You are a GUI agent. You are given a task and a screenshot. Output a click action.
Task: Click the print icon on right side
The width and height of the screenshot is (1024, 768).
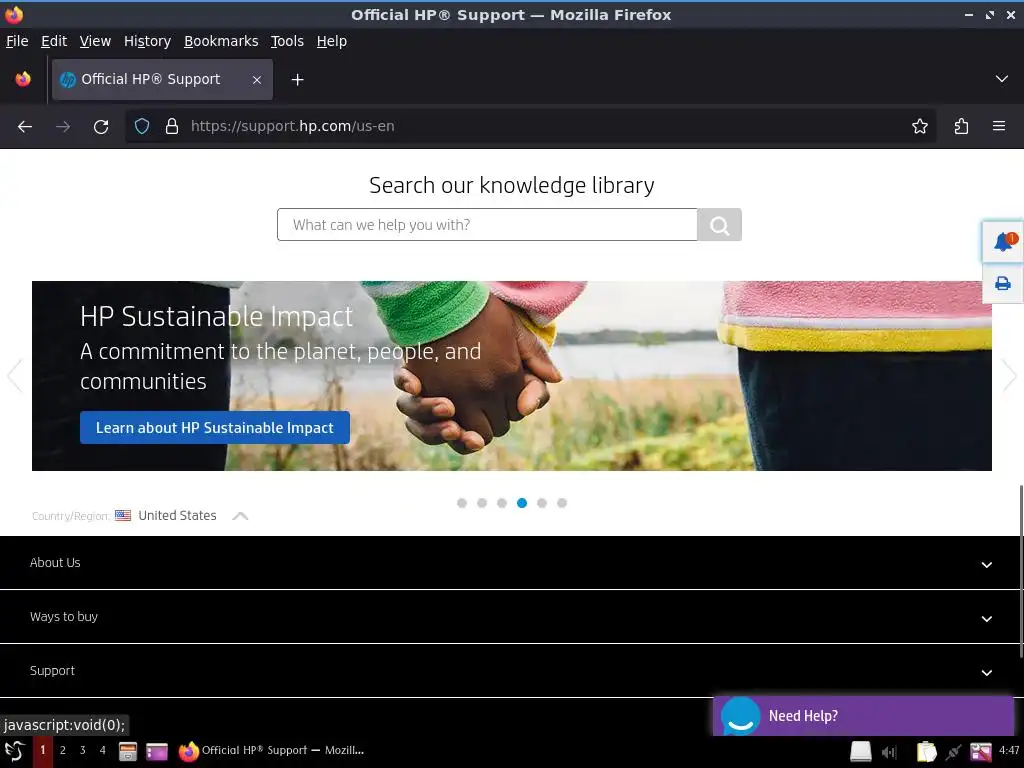click(x=1003, y=283)
